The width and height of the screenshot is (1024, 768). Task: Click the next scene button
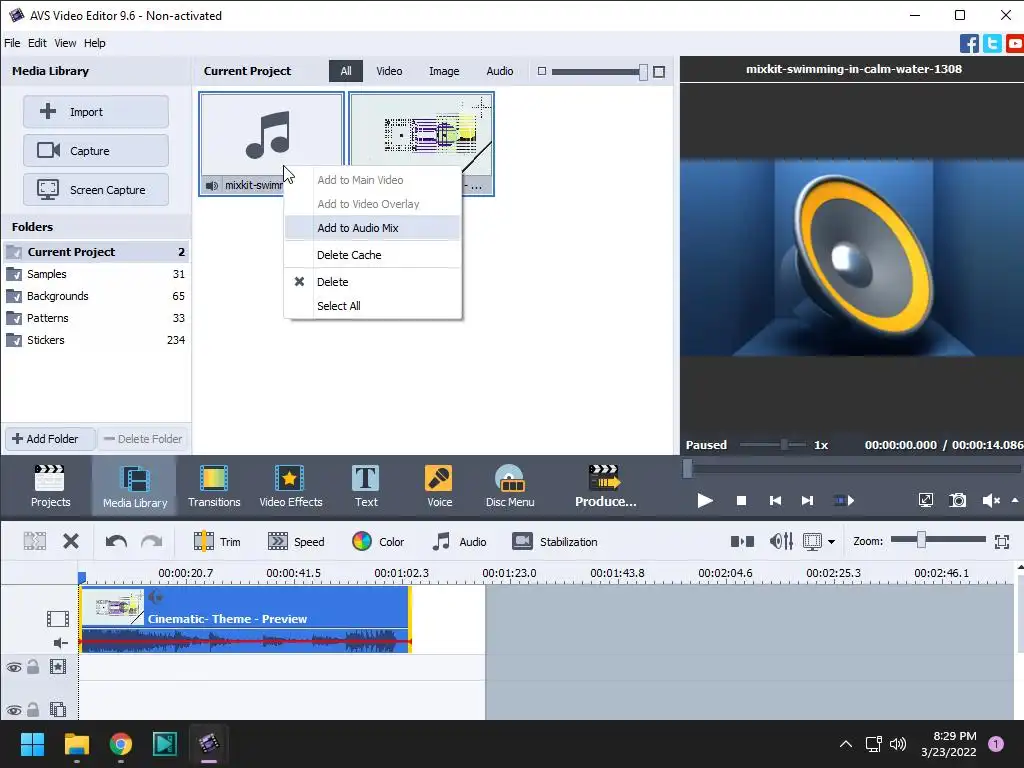coord(844,500)
